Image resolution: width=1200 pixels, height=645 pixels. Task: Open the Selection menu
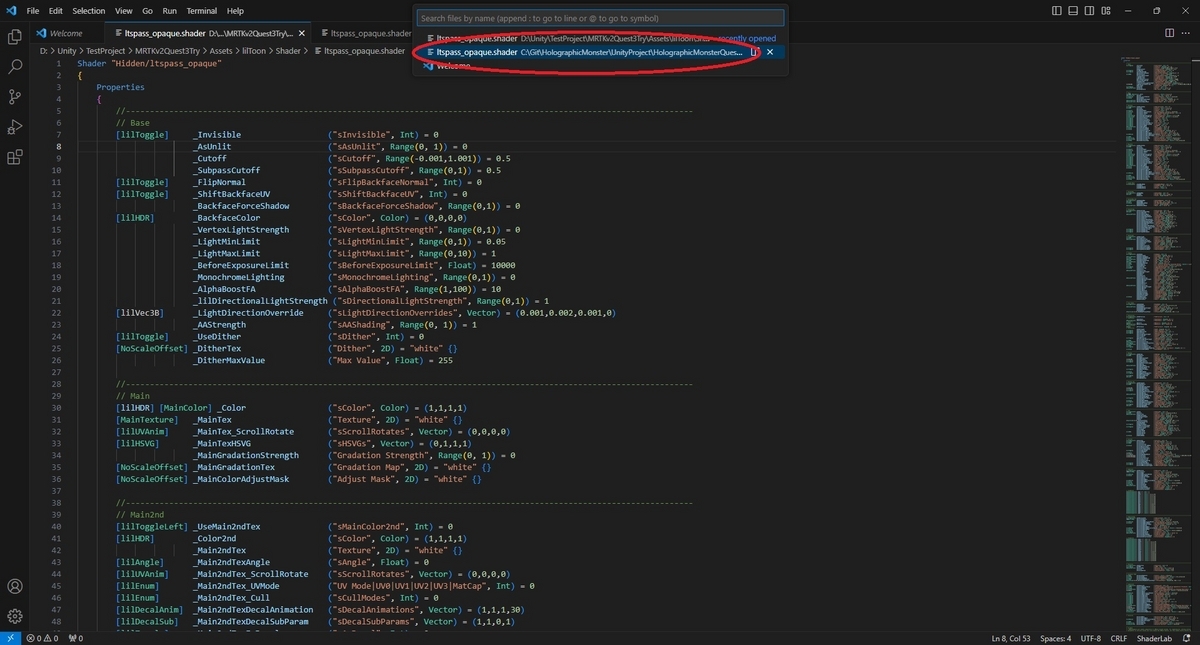pos(88,10)
